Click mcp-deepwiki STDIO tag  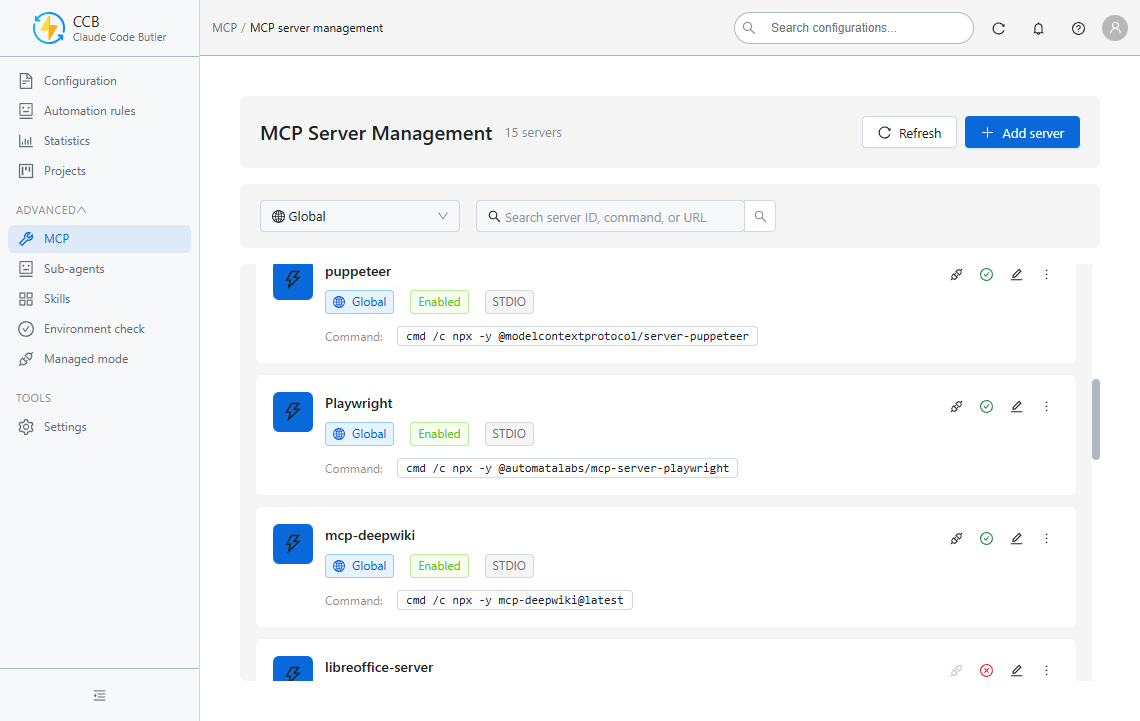tap(509, 565)
